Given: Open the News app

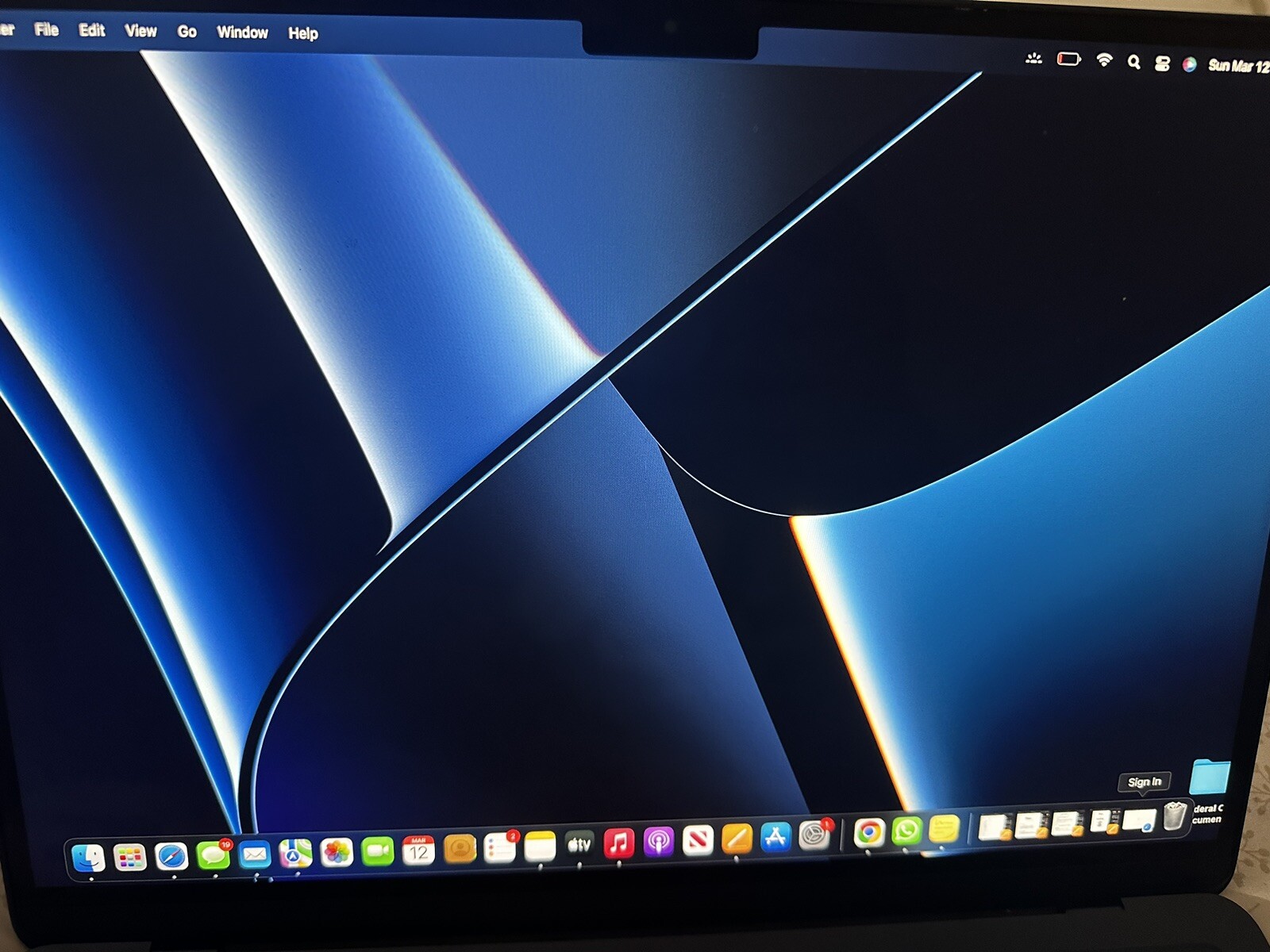Looking at the screenshot, I should point(698,839).
